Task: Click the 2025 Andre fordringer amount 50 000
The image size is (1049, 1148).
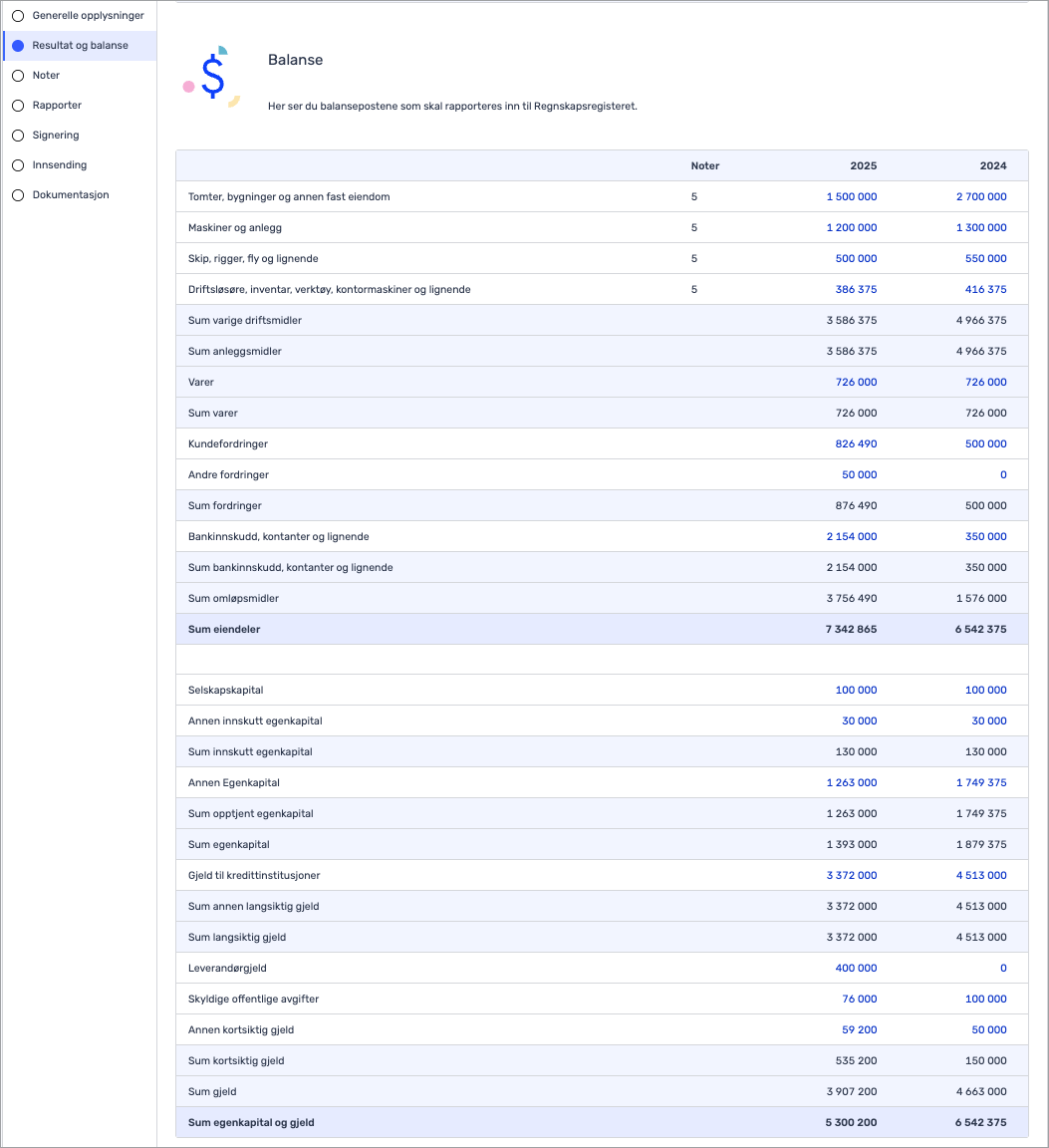Action: point(859,475)
